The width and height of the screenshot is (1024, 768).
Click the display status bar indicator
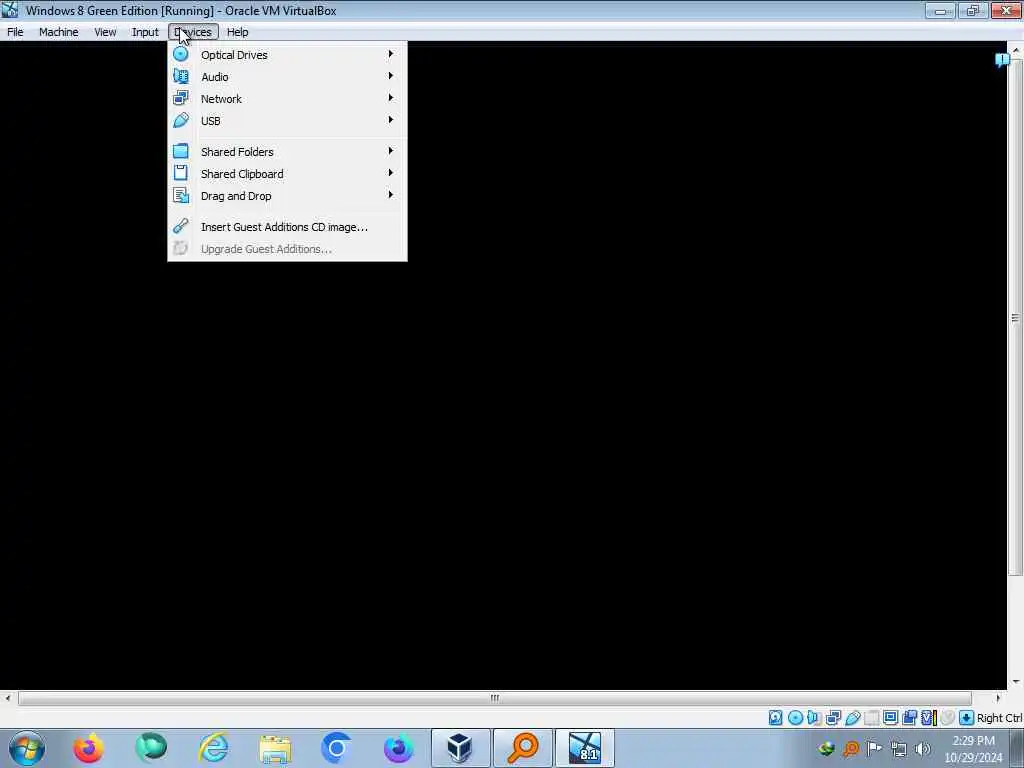(x=890, y=718)
